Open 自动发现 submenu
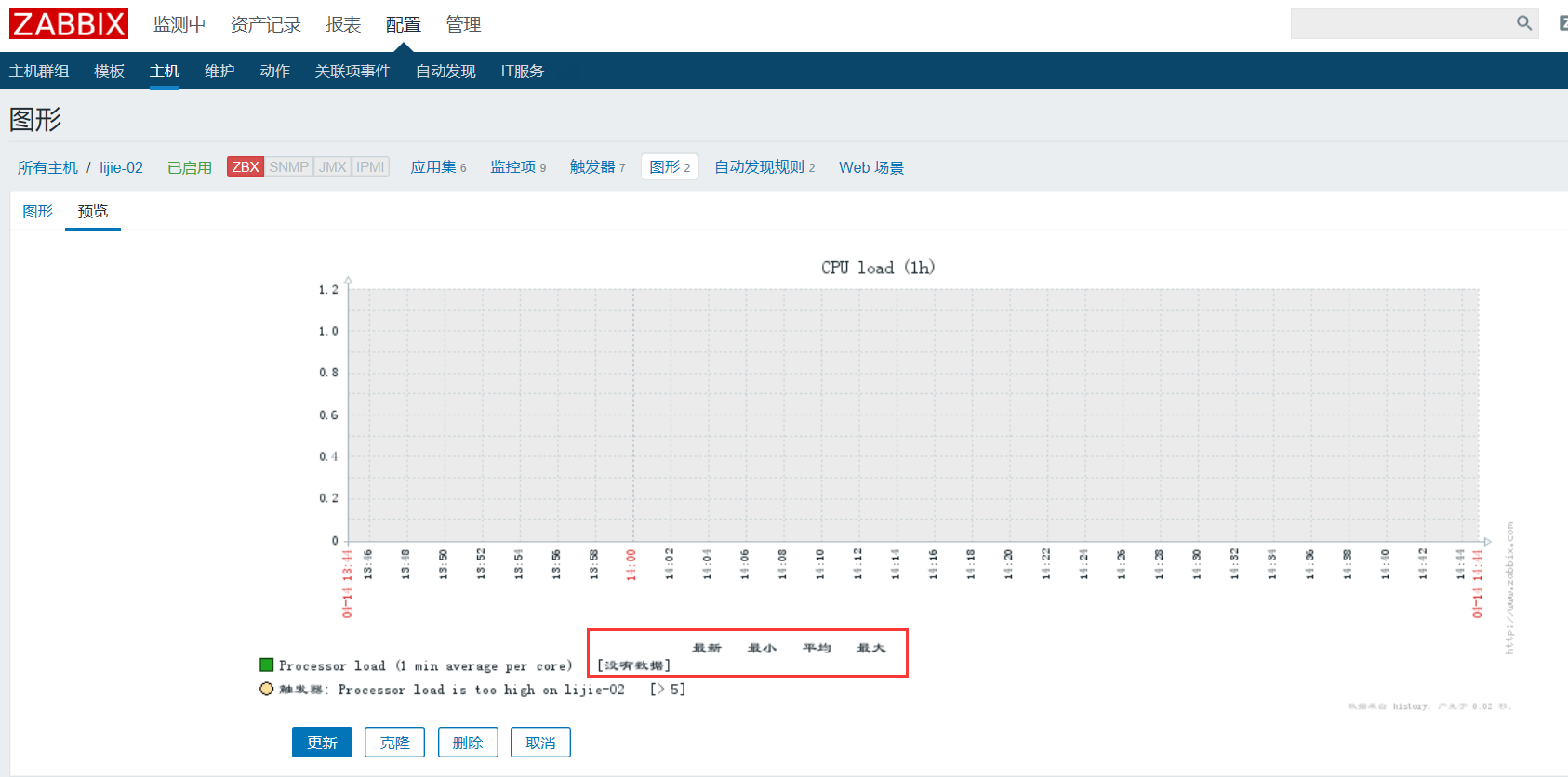The height and width of the screenshot is (777, 1568). pos(445,72)
